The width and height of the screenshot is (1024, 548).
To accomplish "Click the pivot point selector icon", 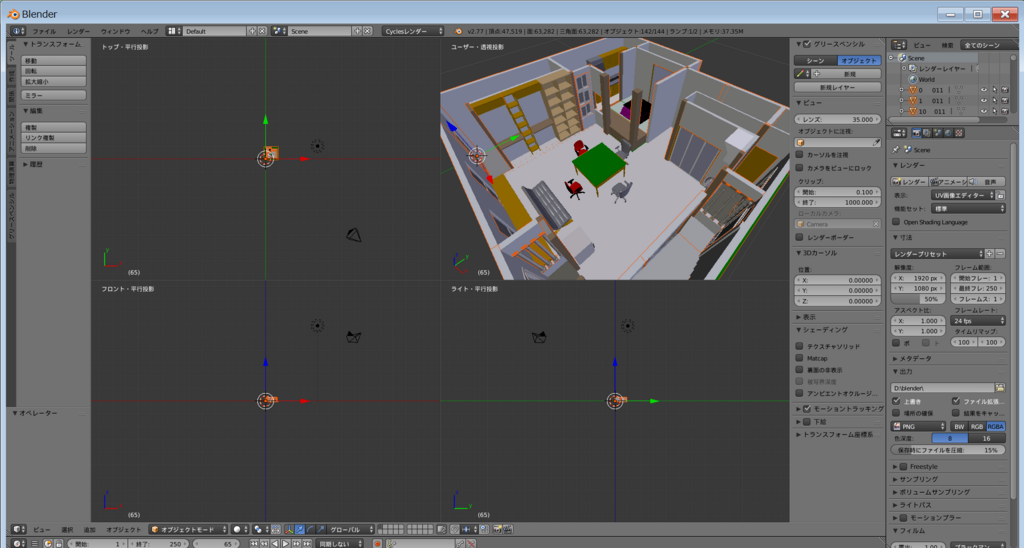I will 261,530.
